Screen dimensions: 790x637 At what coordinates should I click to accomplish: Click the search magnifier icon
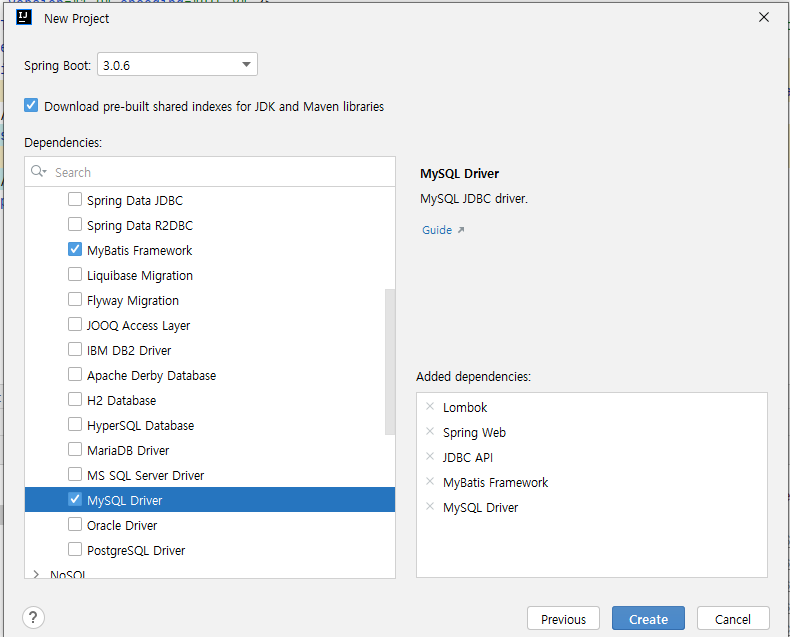pos(38,171)
